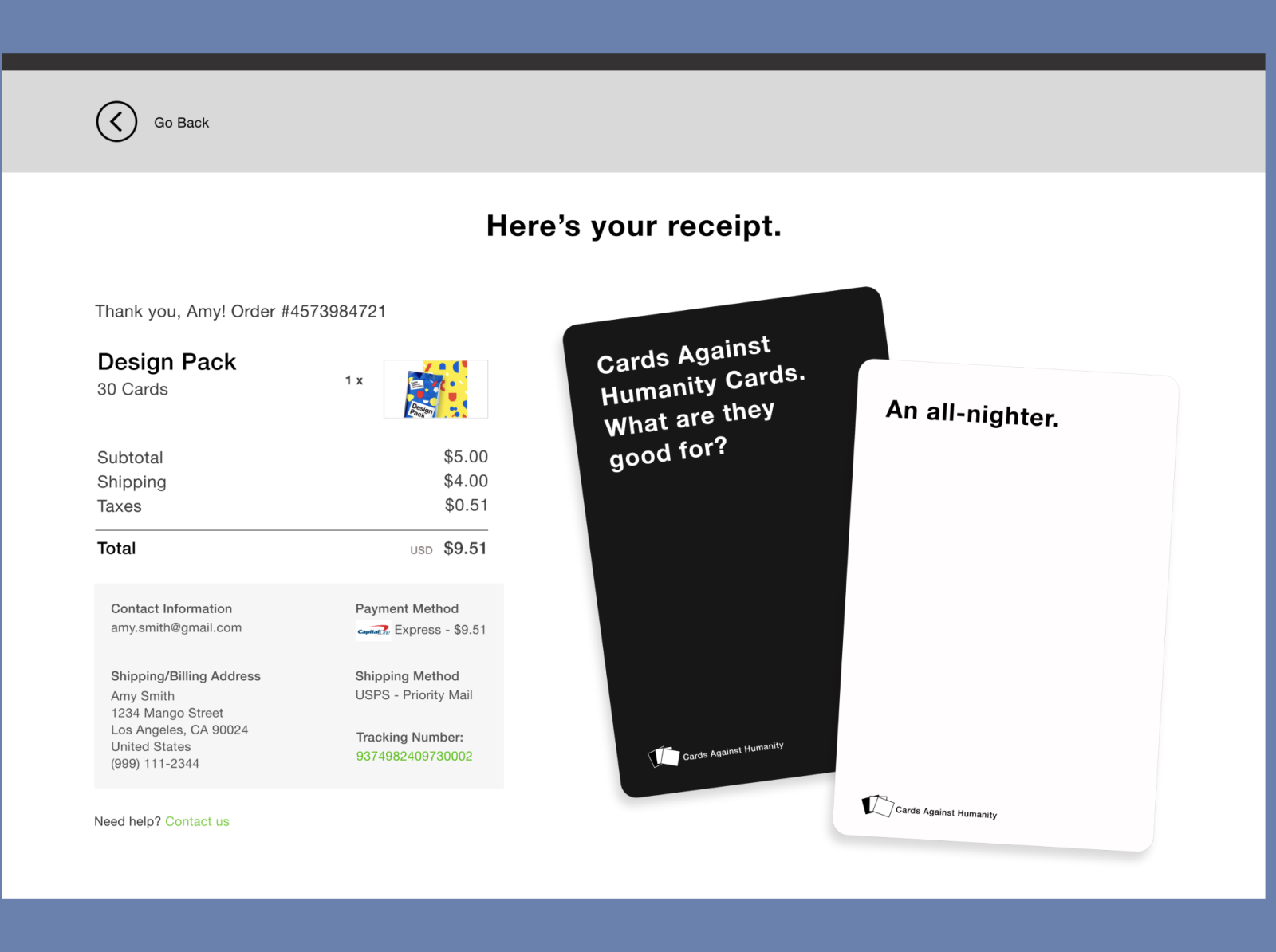This screenshot has width=1276, height=952.
Task: Click the Shipping Method heading
Action: (407, 676)
